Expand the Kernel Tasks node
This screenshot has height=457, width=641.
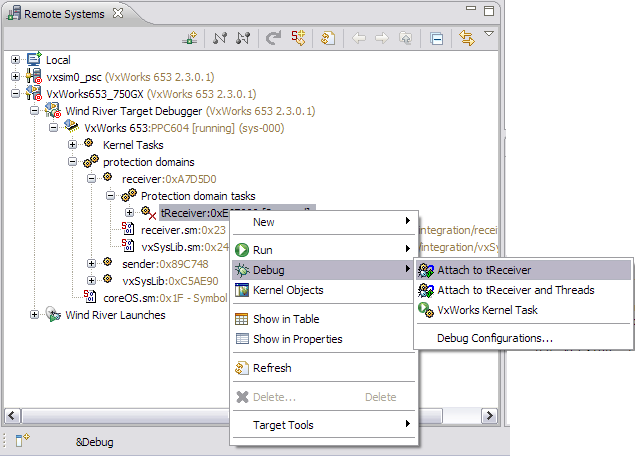72,144
